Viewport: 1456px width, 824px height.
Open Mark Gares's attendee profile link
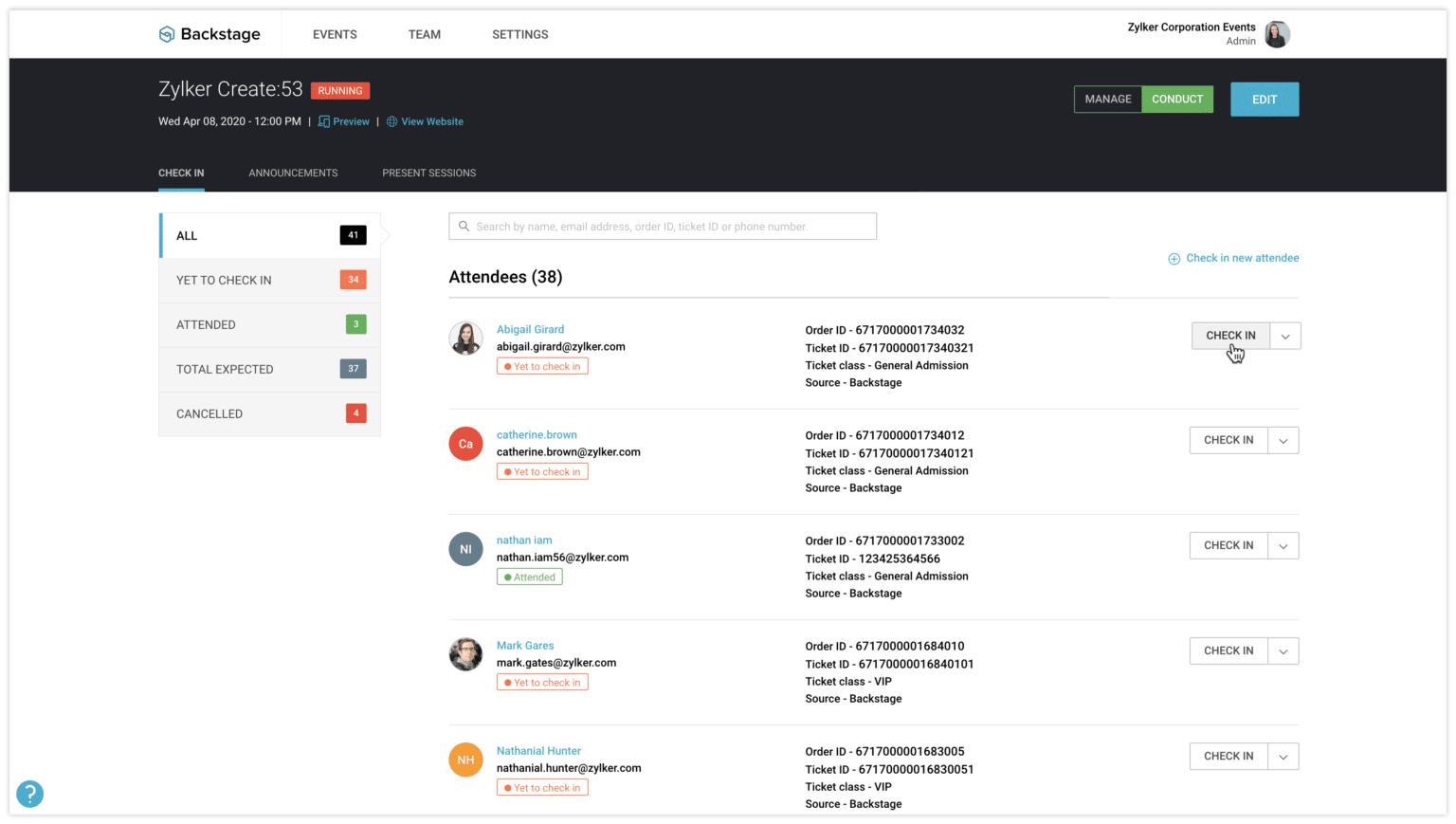click(x=525, y=645)
